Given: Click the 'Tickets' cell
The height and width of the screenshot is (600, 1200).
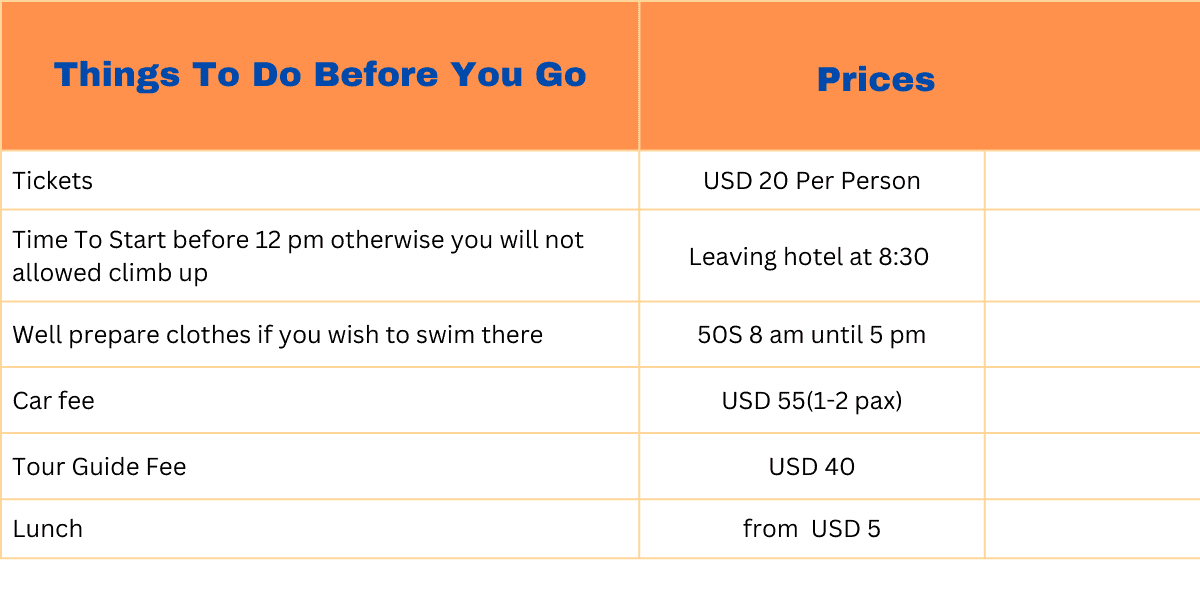Looking at the screenshot, I should click(53, 181).
